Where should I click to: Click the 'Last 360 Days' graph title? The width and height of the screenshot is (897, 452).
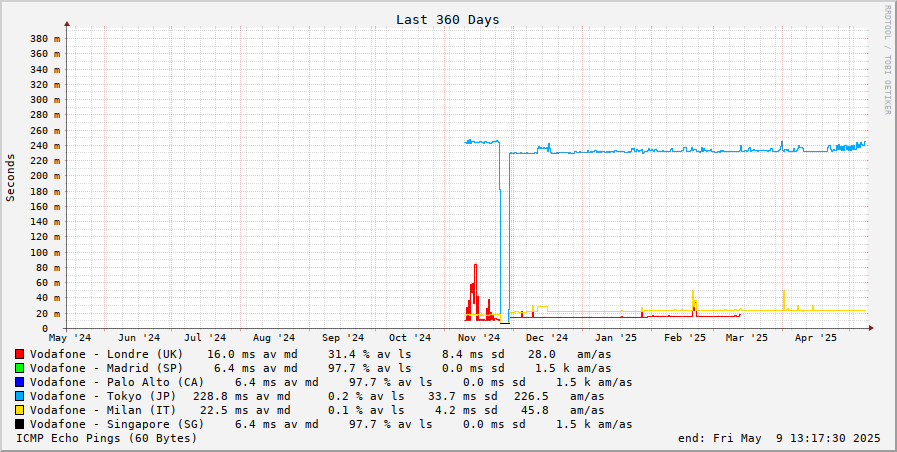click(x=447, y=19)
